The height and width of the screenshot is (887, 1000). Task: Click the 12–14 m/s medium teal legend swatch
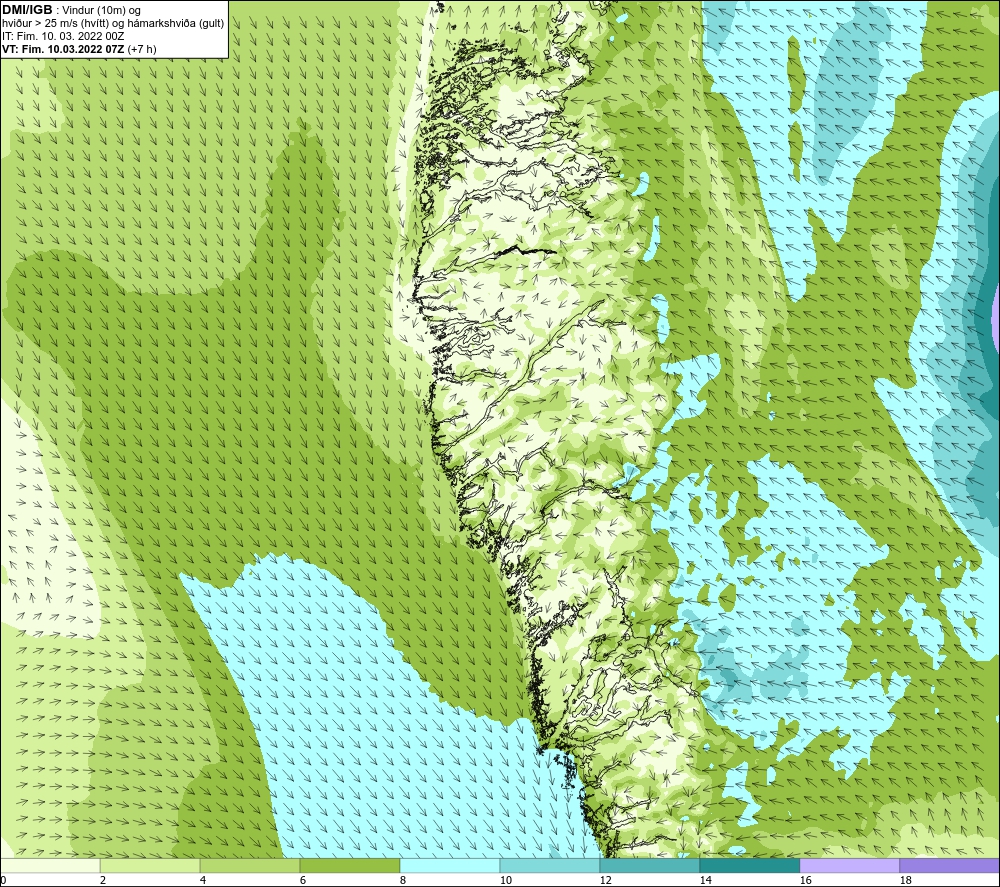pos(650,866)
